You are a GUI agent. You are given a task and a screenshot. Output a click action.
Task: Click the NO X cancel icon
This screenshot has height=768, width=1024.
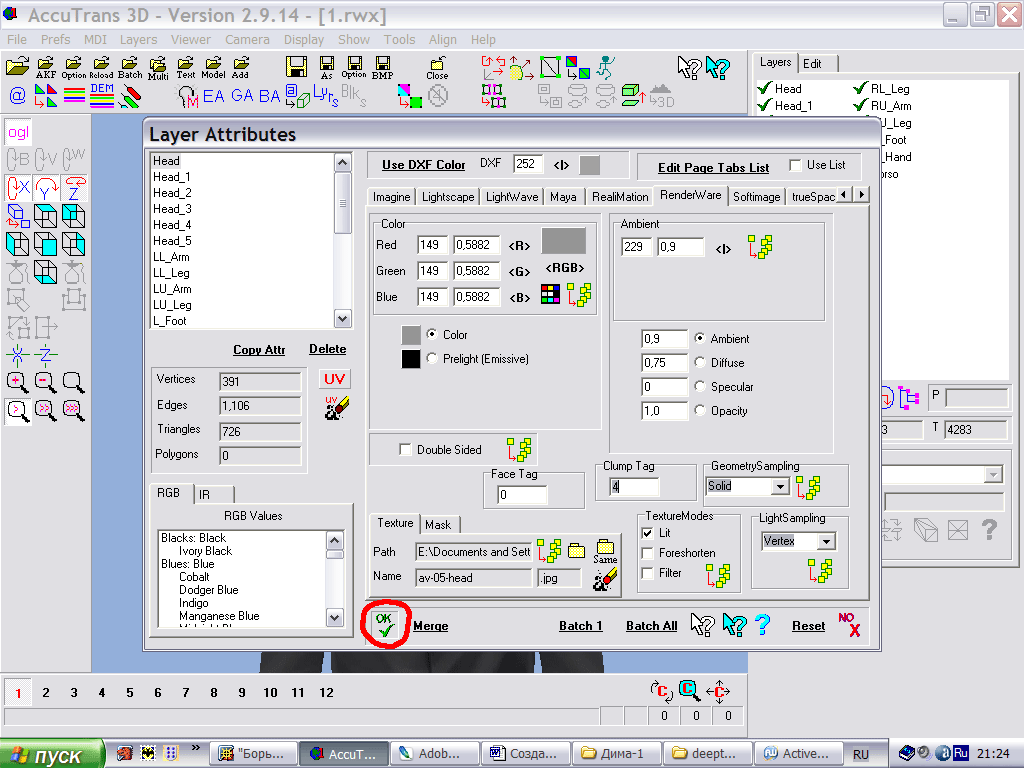(x=850, y=625)
